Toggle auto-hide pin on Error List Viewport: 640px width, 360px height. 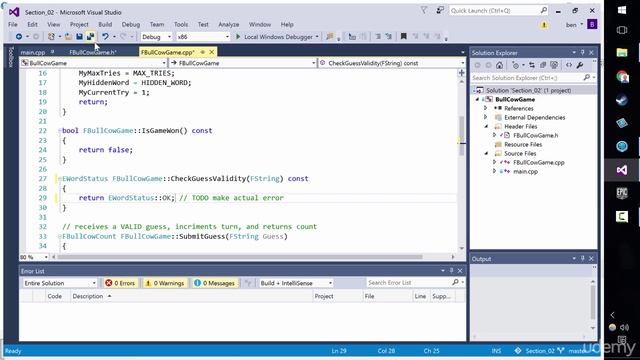pos(451,271)
